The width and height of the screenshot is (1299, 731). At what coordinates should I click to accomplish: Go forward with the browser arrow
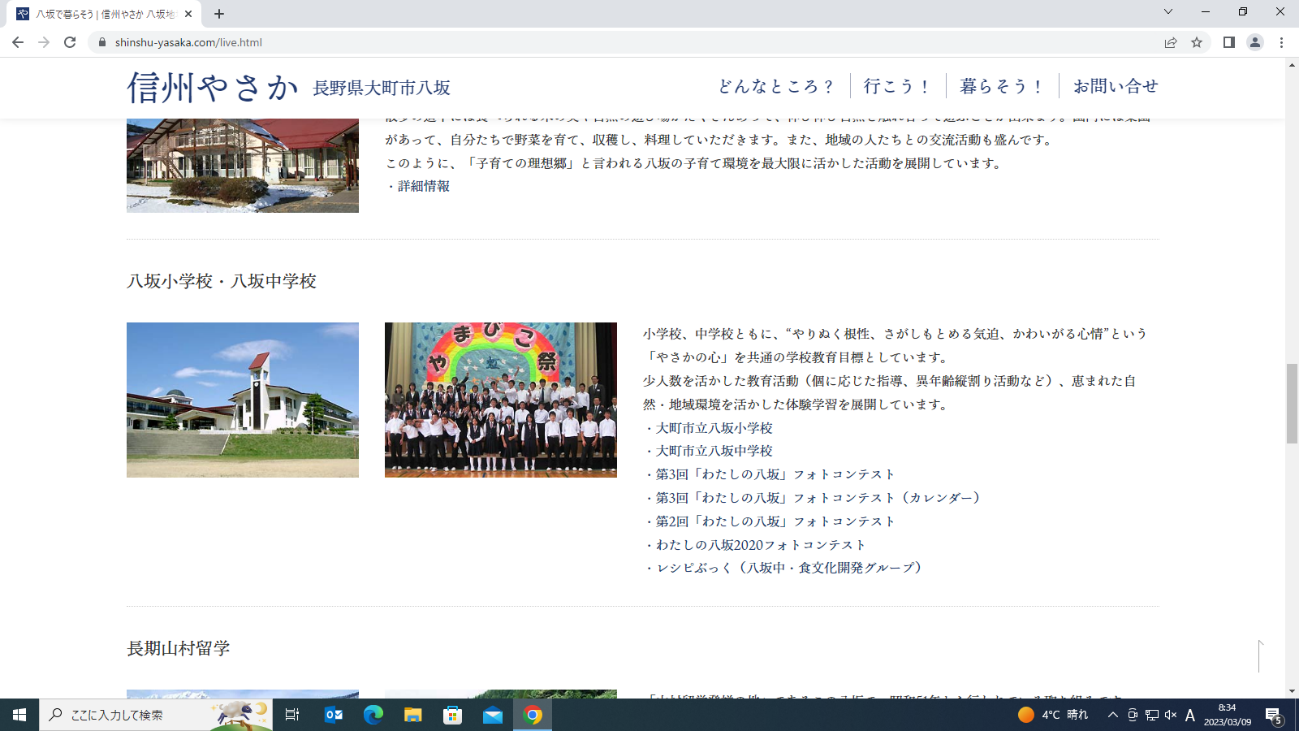point(43,42)
